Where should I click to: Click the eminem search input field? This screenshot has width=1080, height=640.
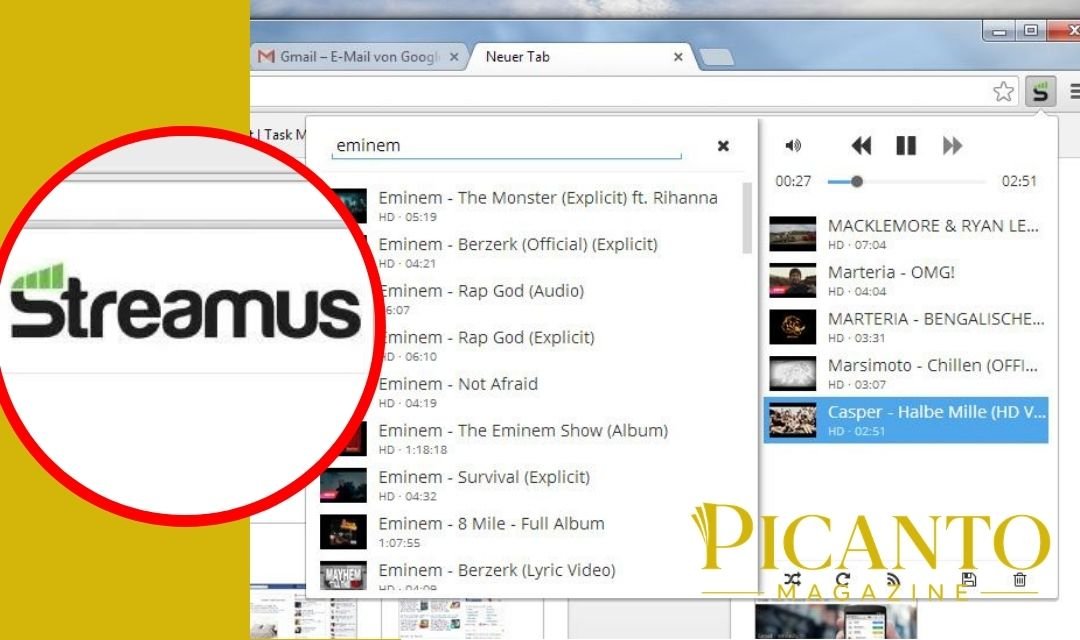coord(506,145)
